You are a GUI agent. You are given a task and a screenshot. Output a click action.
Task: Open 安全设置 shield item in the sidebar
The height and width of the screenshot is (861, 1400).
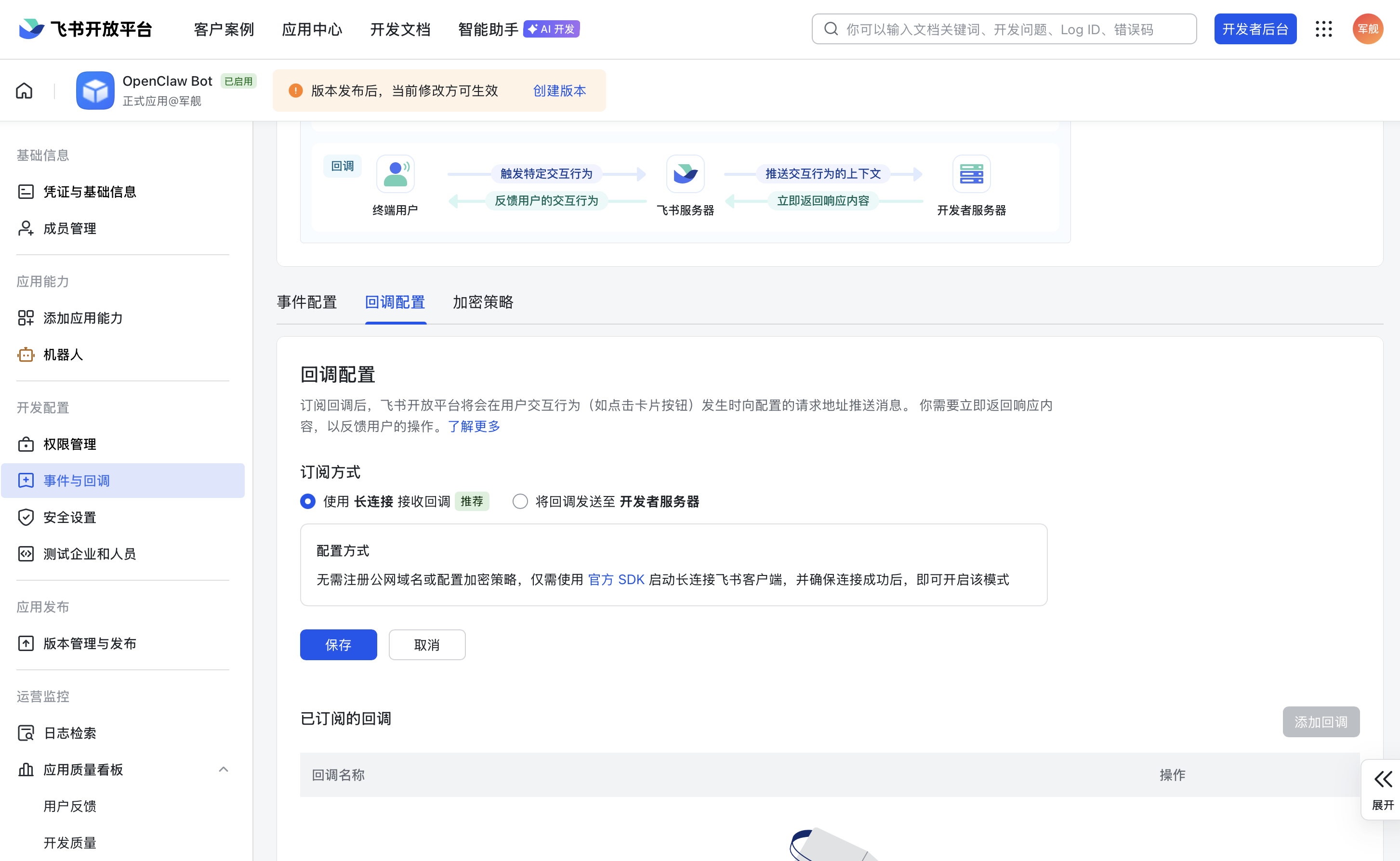(x=69, y=517)
